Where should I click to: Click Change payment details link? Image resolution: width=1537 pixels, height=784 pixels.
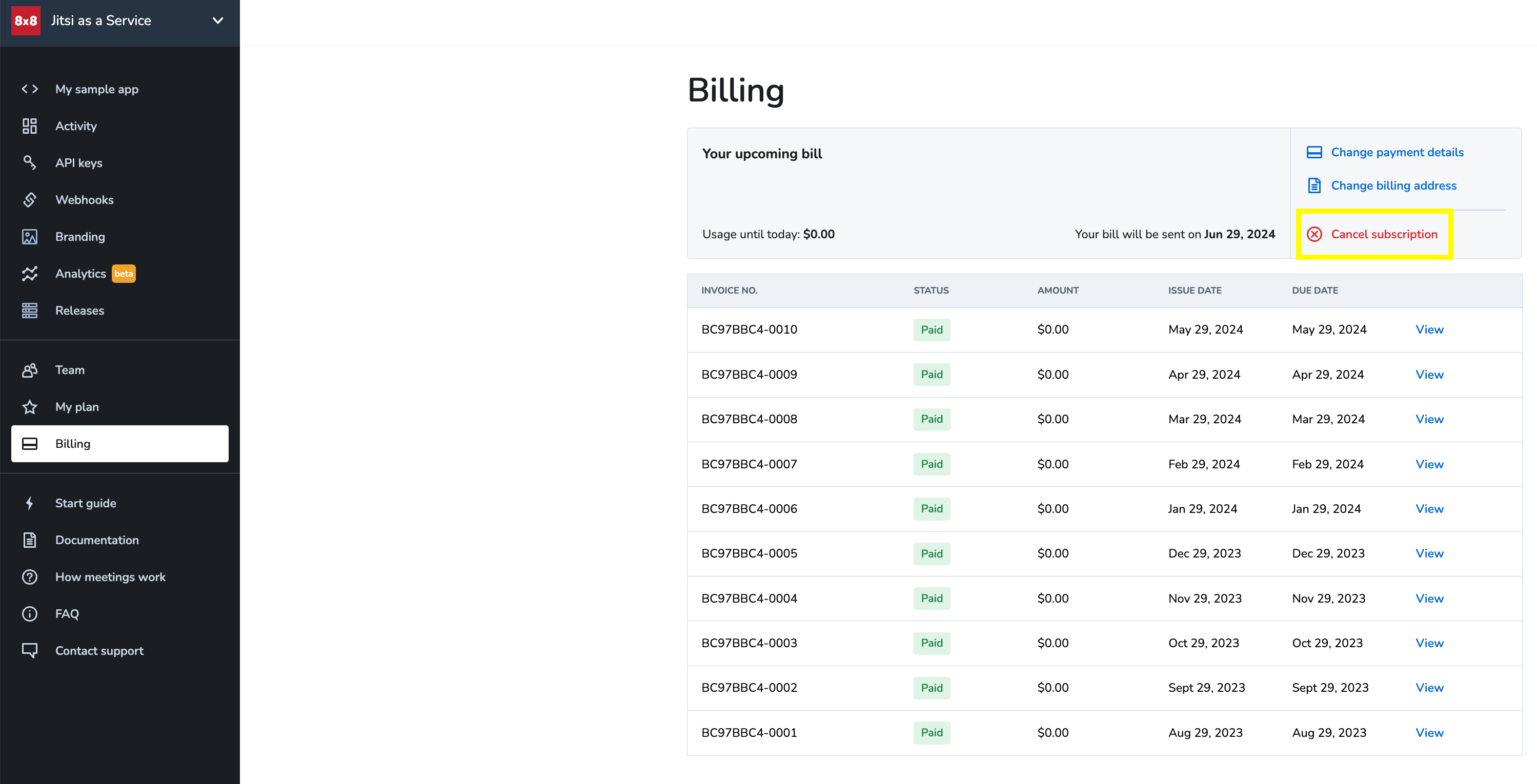1397,152
